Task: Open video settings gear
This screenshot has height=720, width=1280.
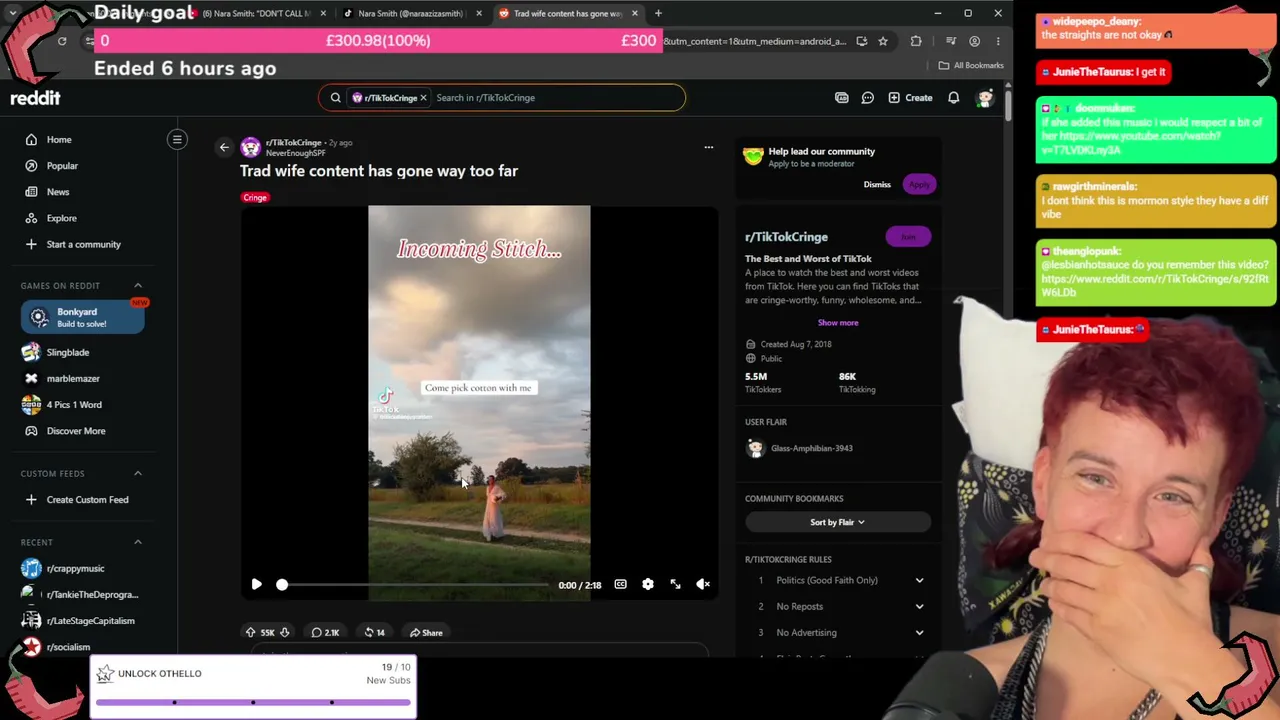Action: tap(648, 584)
